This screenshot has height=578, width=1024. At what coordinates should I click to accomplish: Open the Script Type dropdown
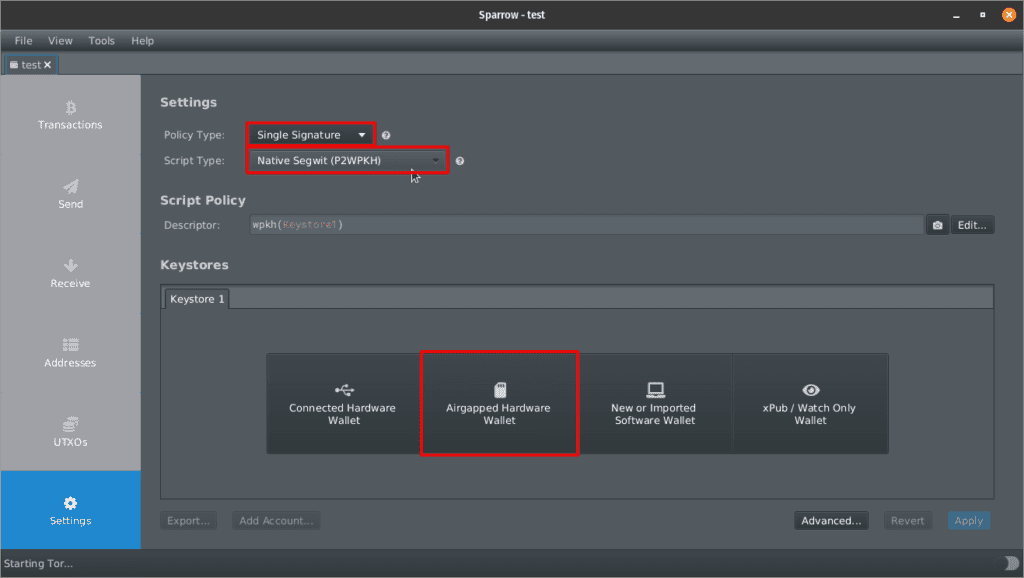click(x=347, y=161)
